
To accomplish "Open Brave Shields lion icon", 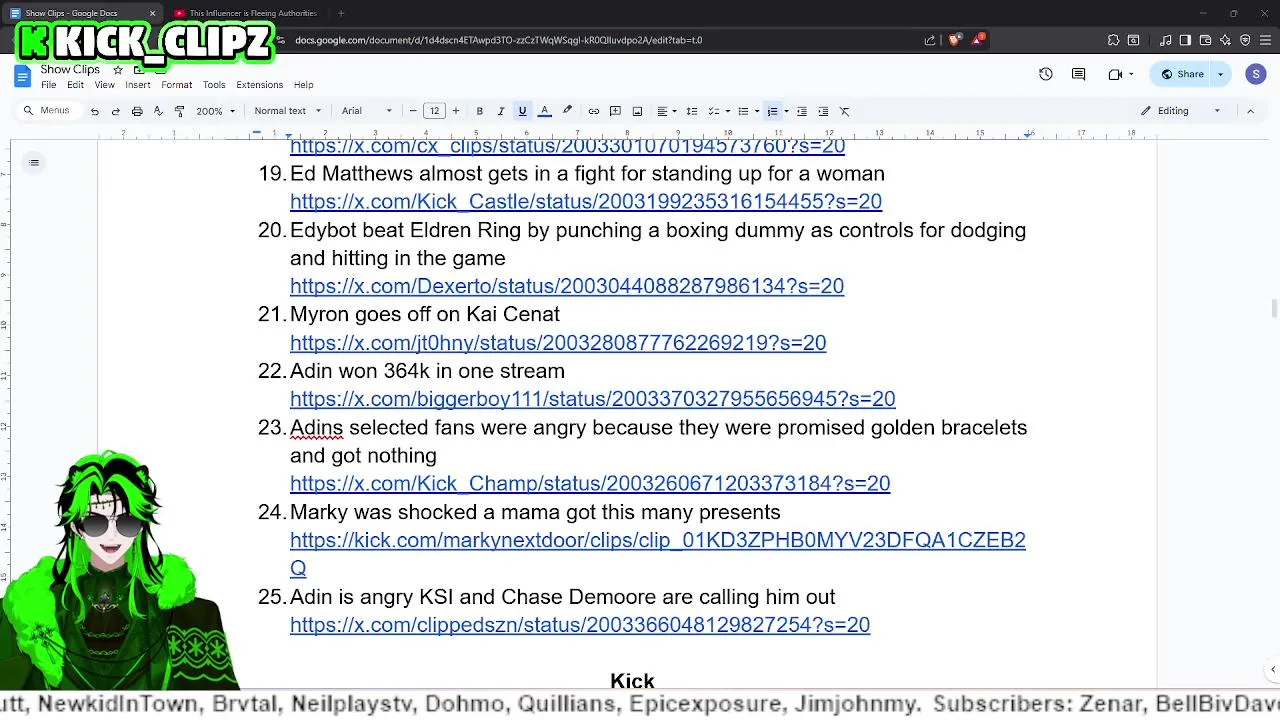I will click(x=953, y=40).
